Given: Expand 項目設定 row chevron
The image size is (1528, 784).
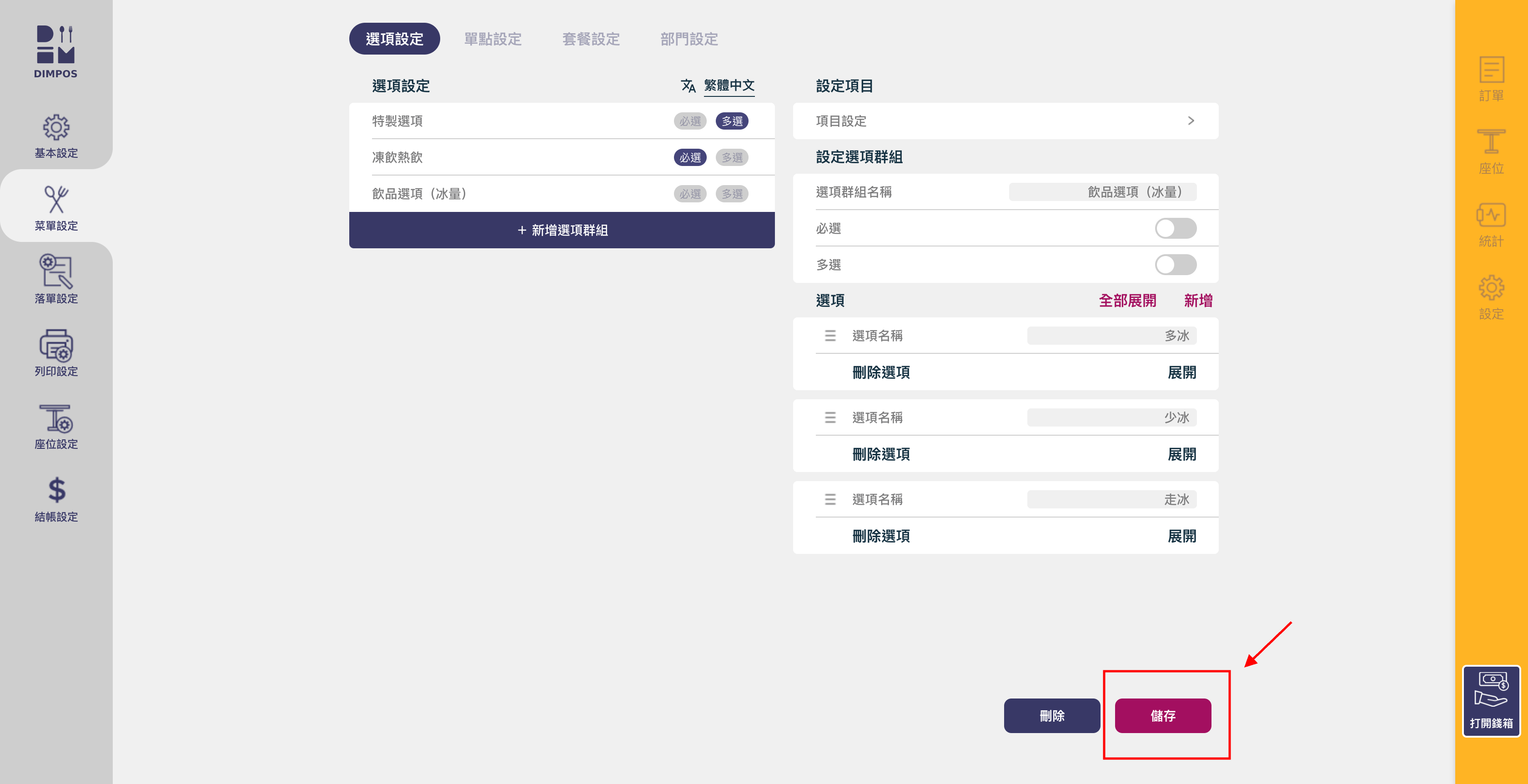Looking at the screenshot, I should [x=1191, y=121].
